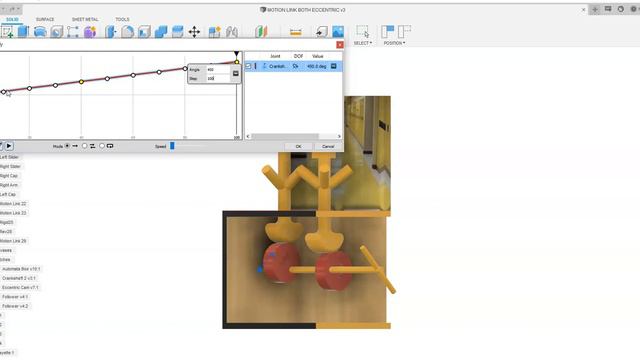Select play-once mode radio button
This screenshot has width=640, height=360.
[x=67, y=146]
